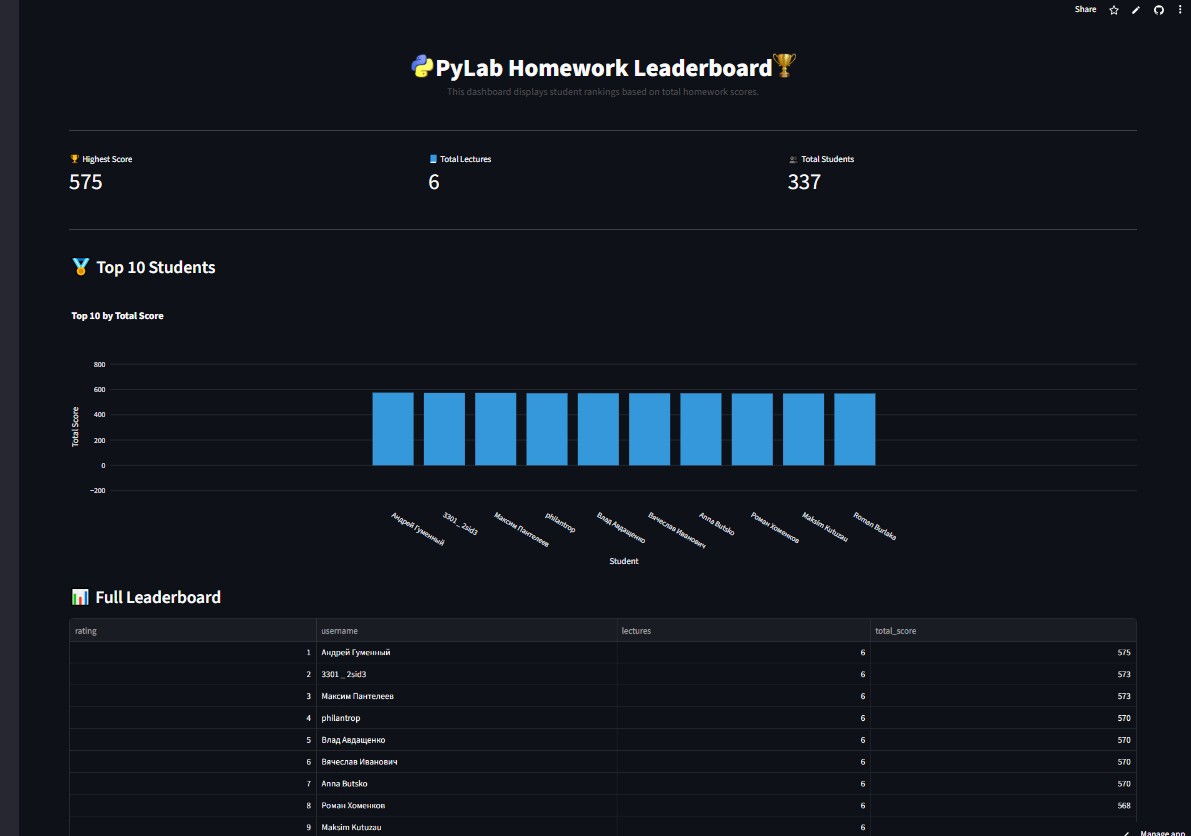Click the bar for Maksim Kutuzau
Screen dimensions: 1191x836
point(804,429)
